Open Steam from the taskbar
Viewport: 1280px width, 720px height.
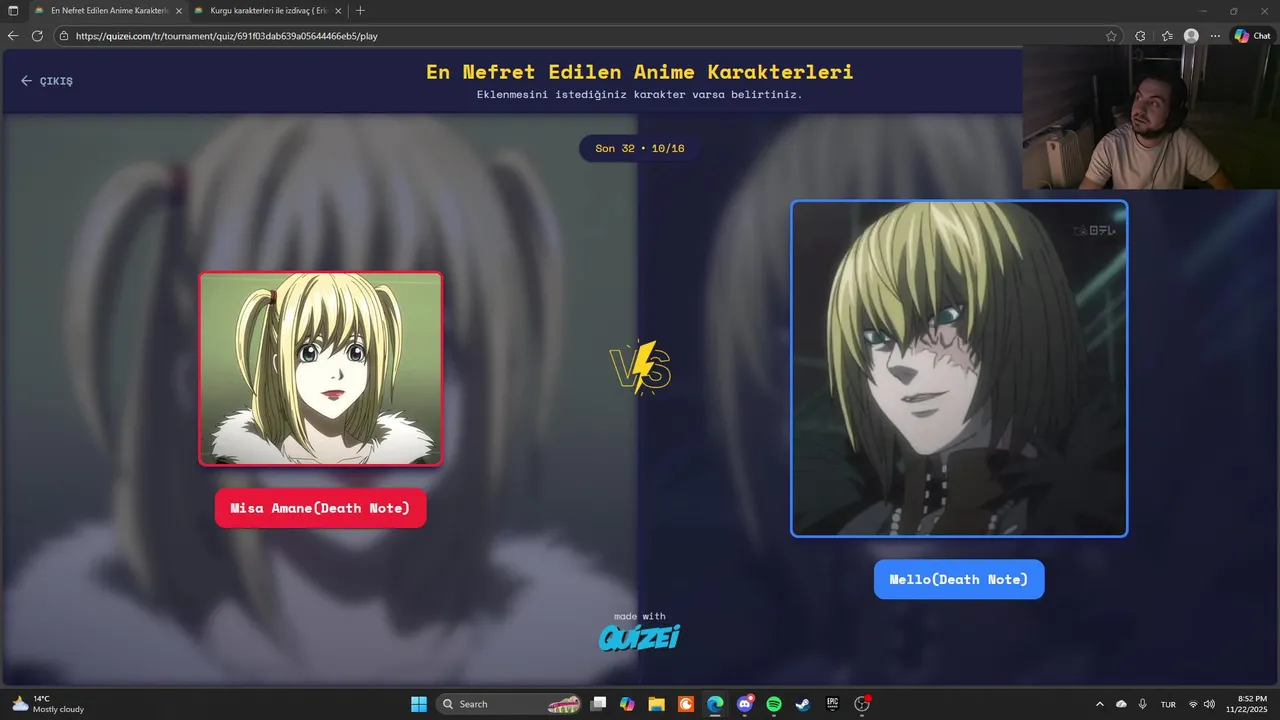pyautogui.click(x=803, y=704)
